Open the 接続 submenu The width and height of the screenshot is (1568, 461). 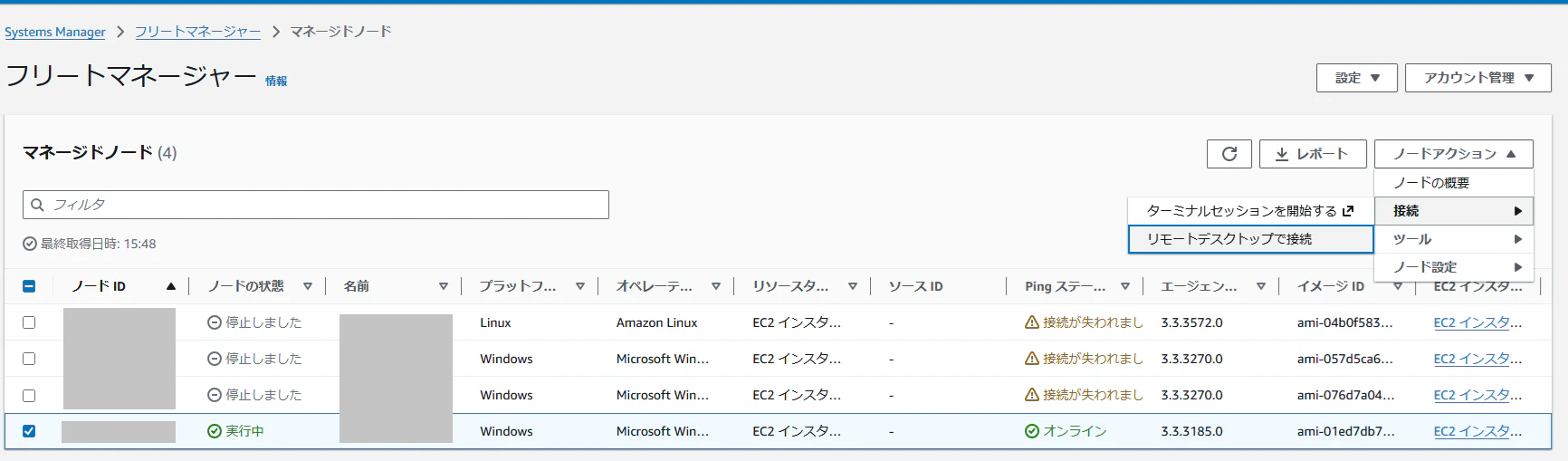pyautogui.click(x=1454, y=211)
